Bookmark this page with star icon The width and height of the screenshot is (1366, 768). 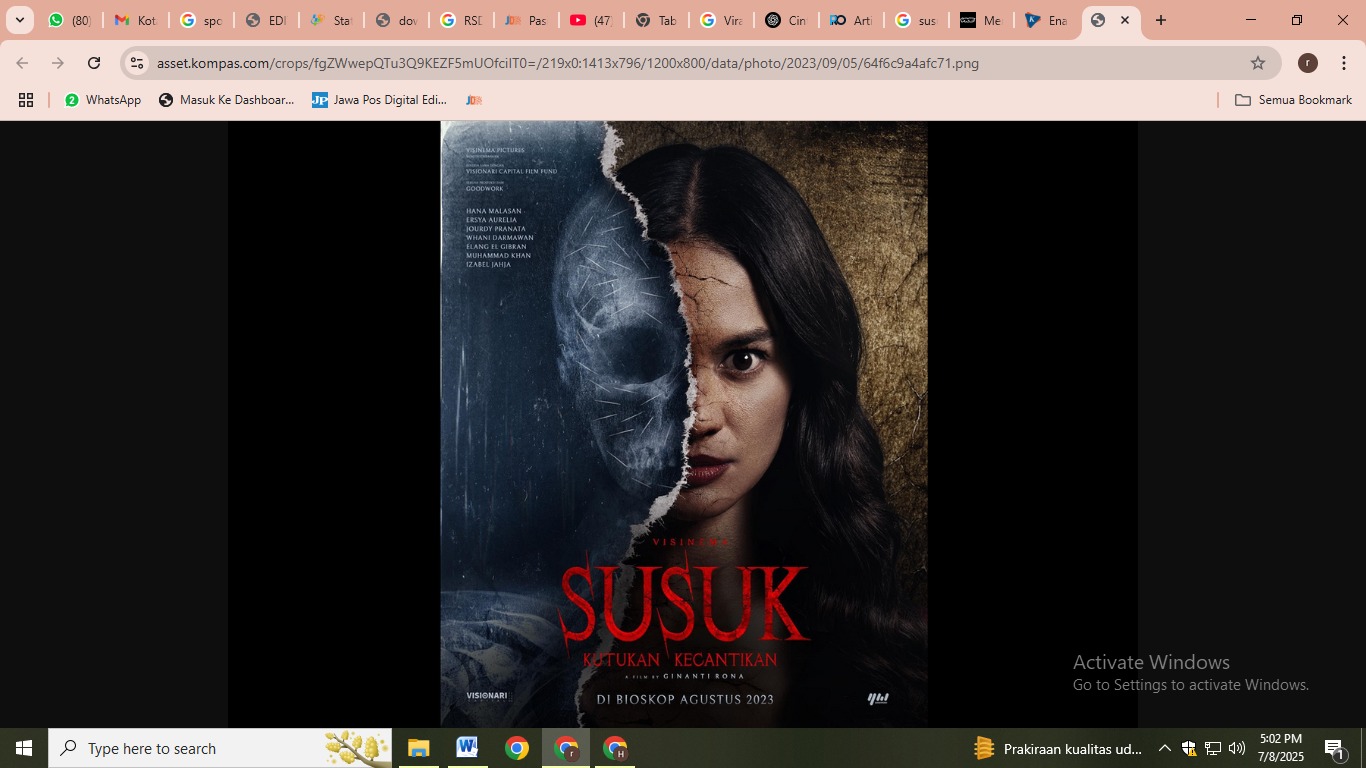1258,63
